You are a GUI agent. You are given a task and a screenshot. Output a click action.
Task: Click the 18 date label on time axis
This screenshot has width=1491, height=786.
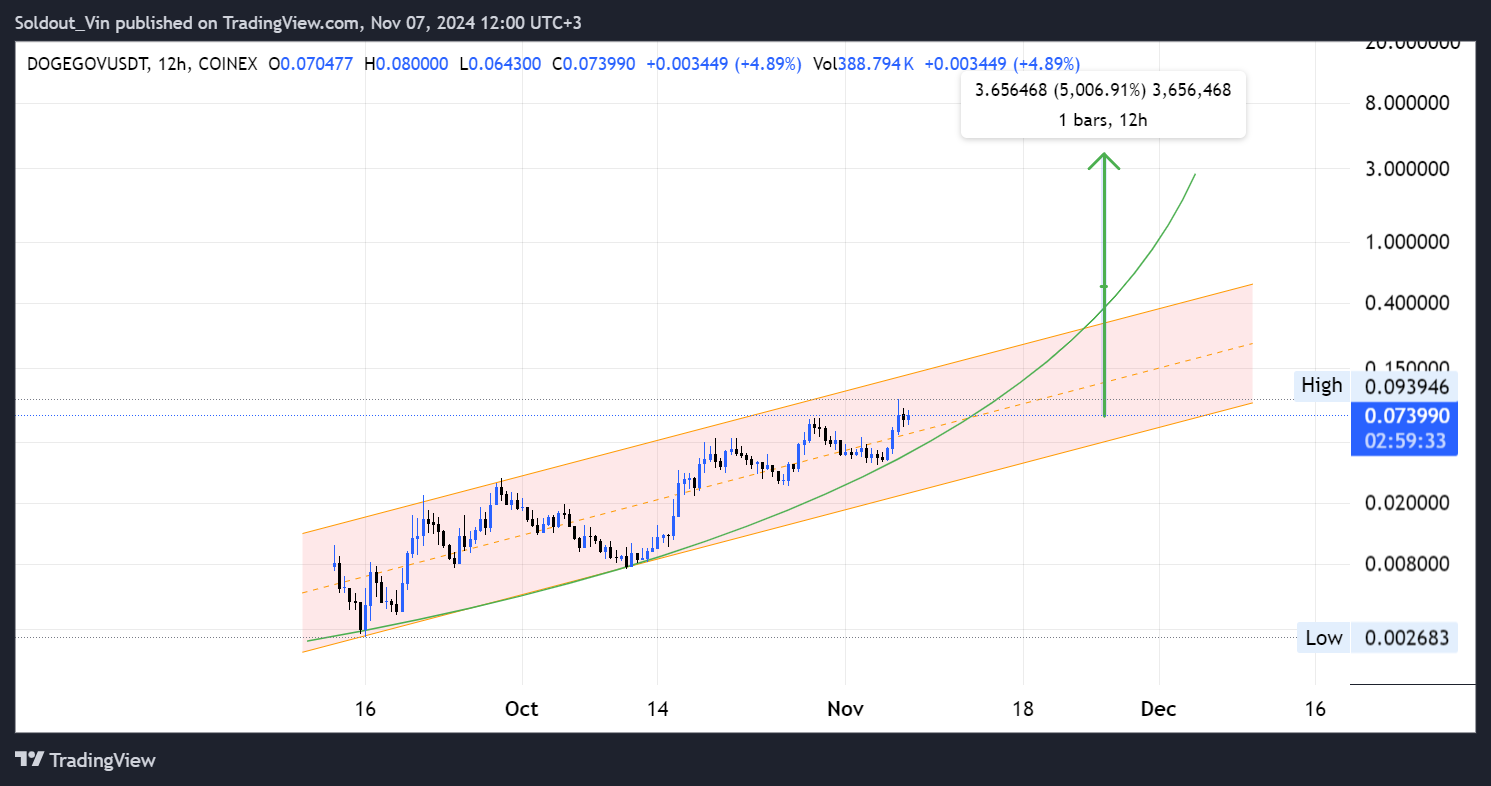pyautogui.click(x=1022, y=709)
